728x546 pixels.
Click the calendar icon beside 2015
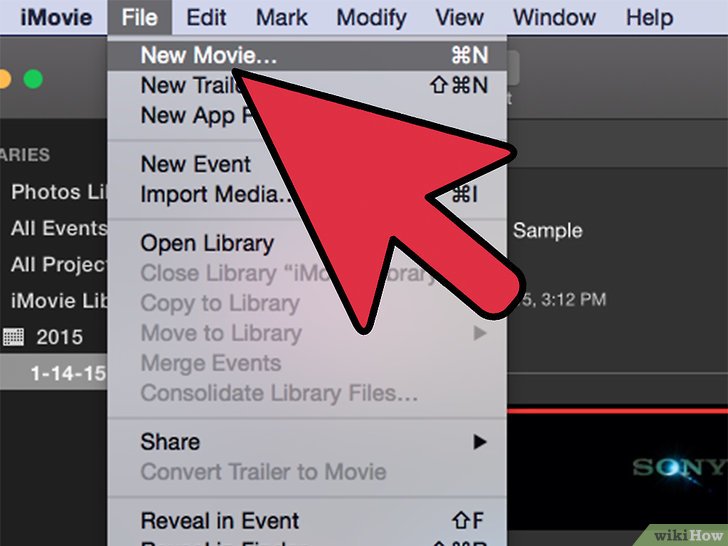tap(13, 337)
